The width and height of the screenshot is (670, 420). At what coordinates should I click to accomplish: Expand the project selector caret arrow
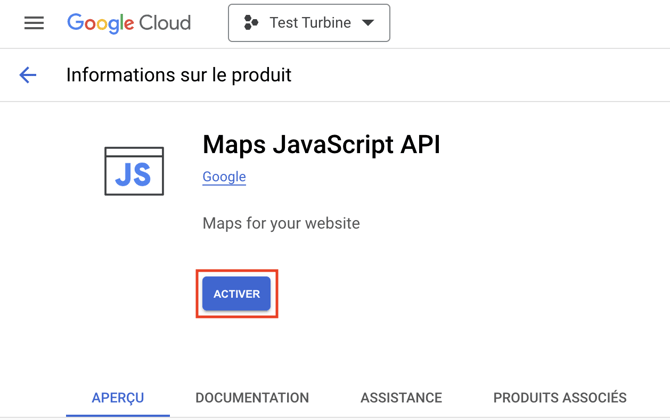coord(368,23)
